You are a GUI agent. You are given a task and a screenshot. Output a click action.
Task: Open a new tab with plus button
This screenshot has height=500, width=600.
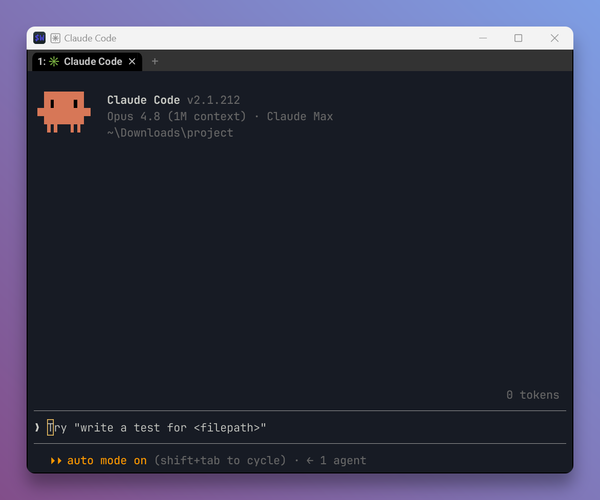click(x=155, y=61)
